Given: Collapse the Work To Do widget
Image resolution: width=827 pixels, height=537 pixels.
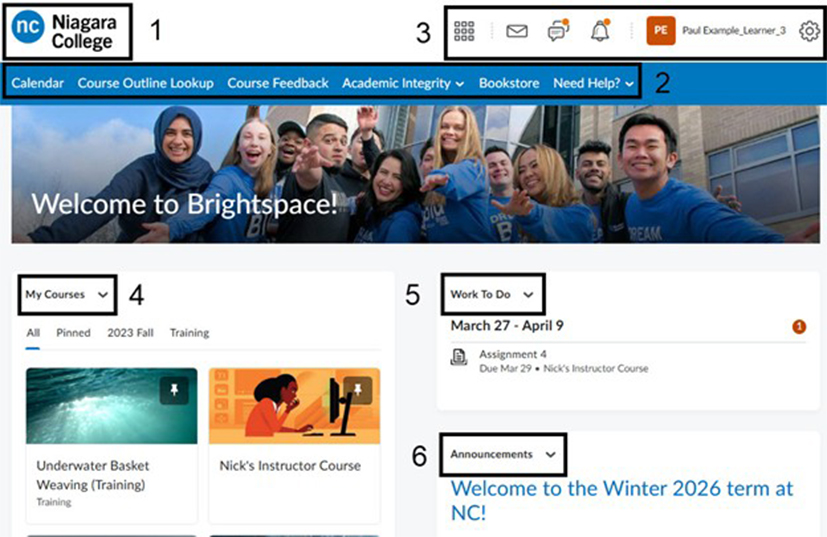Looking at the screenshot, I should coord(528,295).
